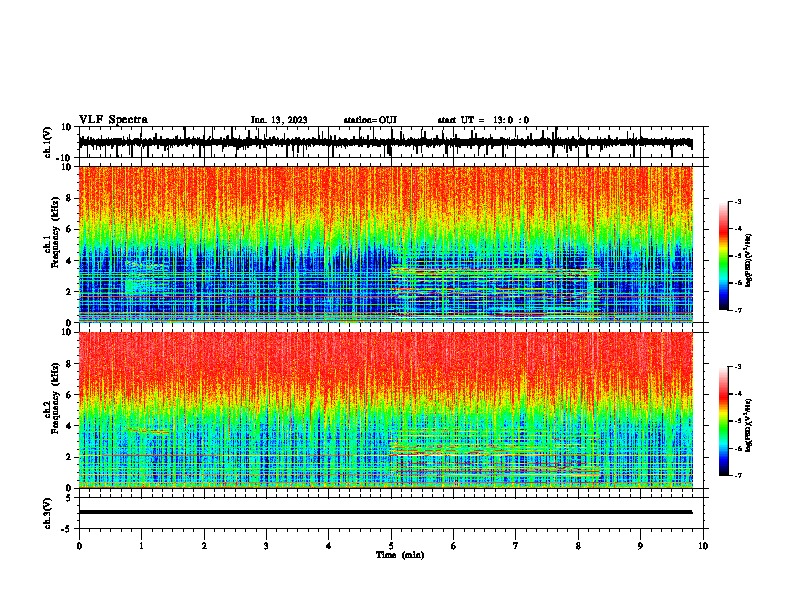Image resolution: width=792 pixels, height=612 pixels.
Task: Click the ch.3 flat voltage line
Action: pos(385,512)
